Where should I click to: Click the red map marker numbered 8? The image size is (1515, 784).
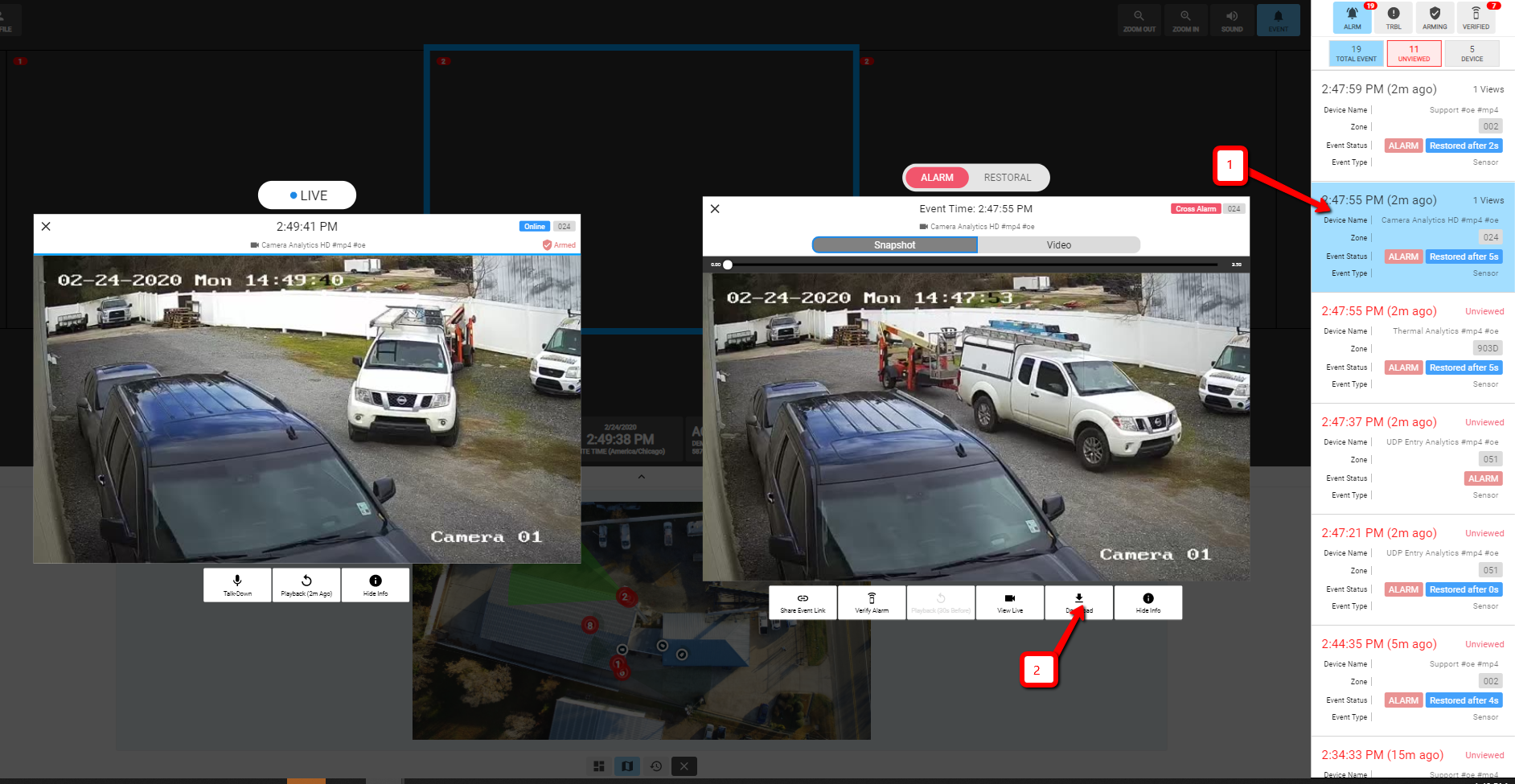tap(590, 625)
